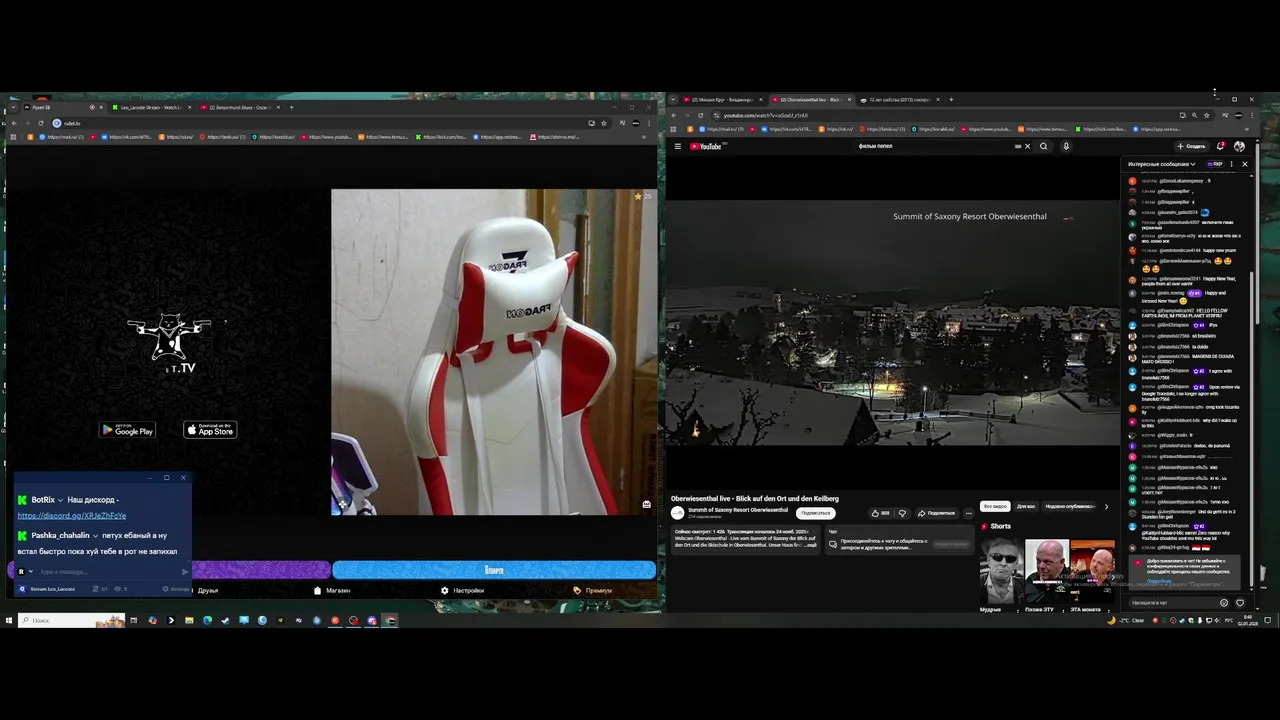Image resolution: width=1280 pixels, height=720 pixels.
Task: Open YouTube hamburger guide menu
Action: [x=677, y=146]
